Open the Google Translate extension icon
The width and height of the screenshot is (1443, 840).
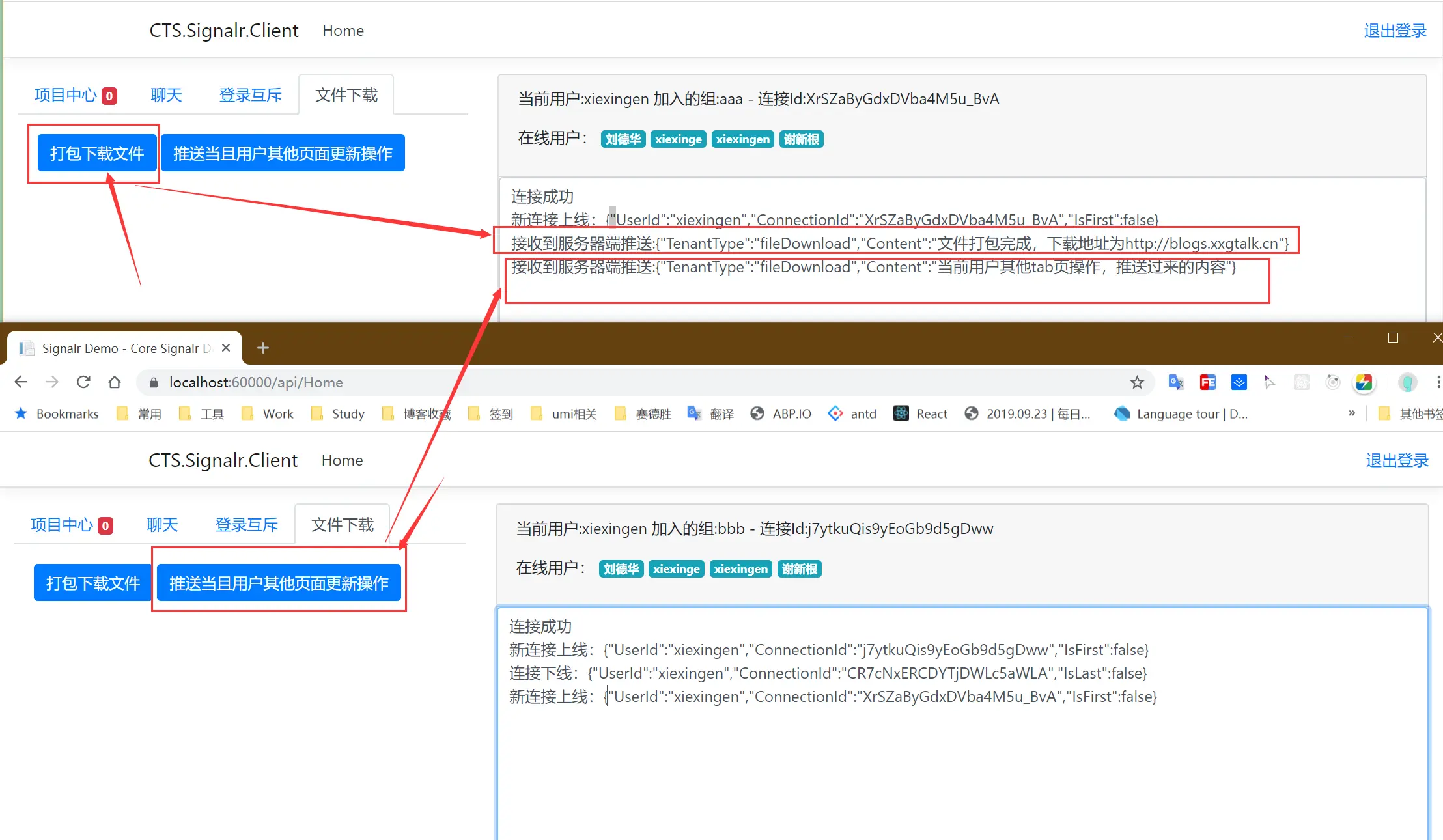[x=1175, y=382]
